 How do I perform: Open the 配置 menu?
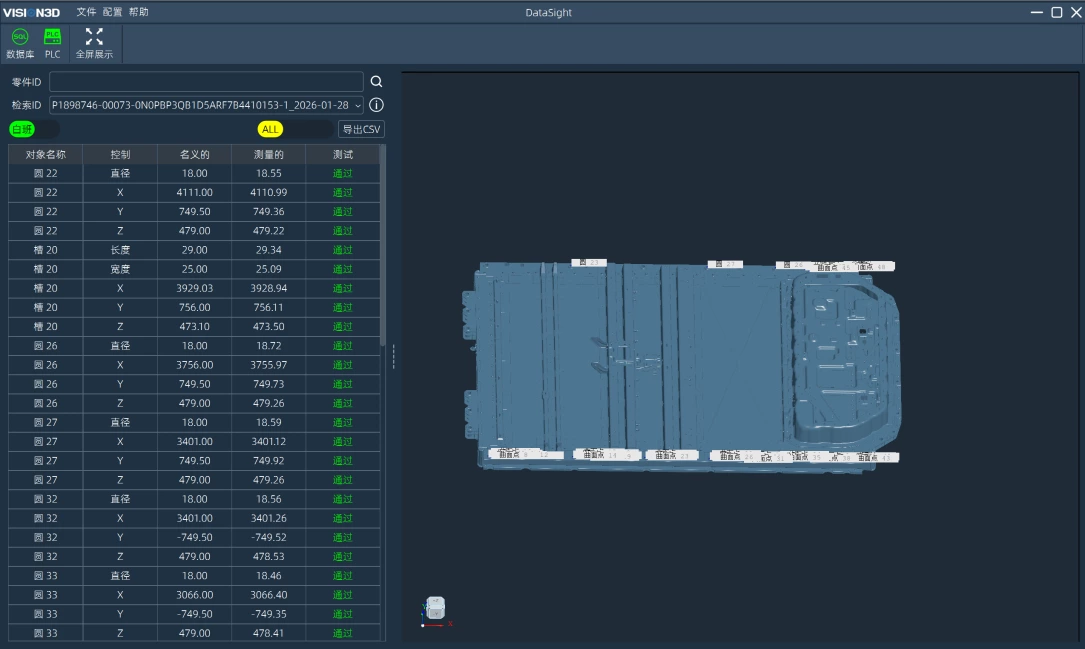click(112, 12)
